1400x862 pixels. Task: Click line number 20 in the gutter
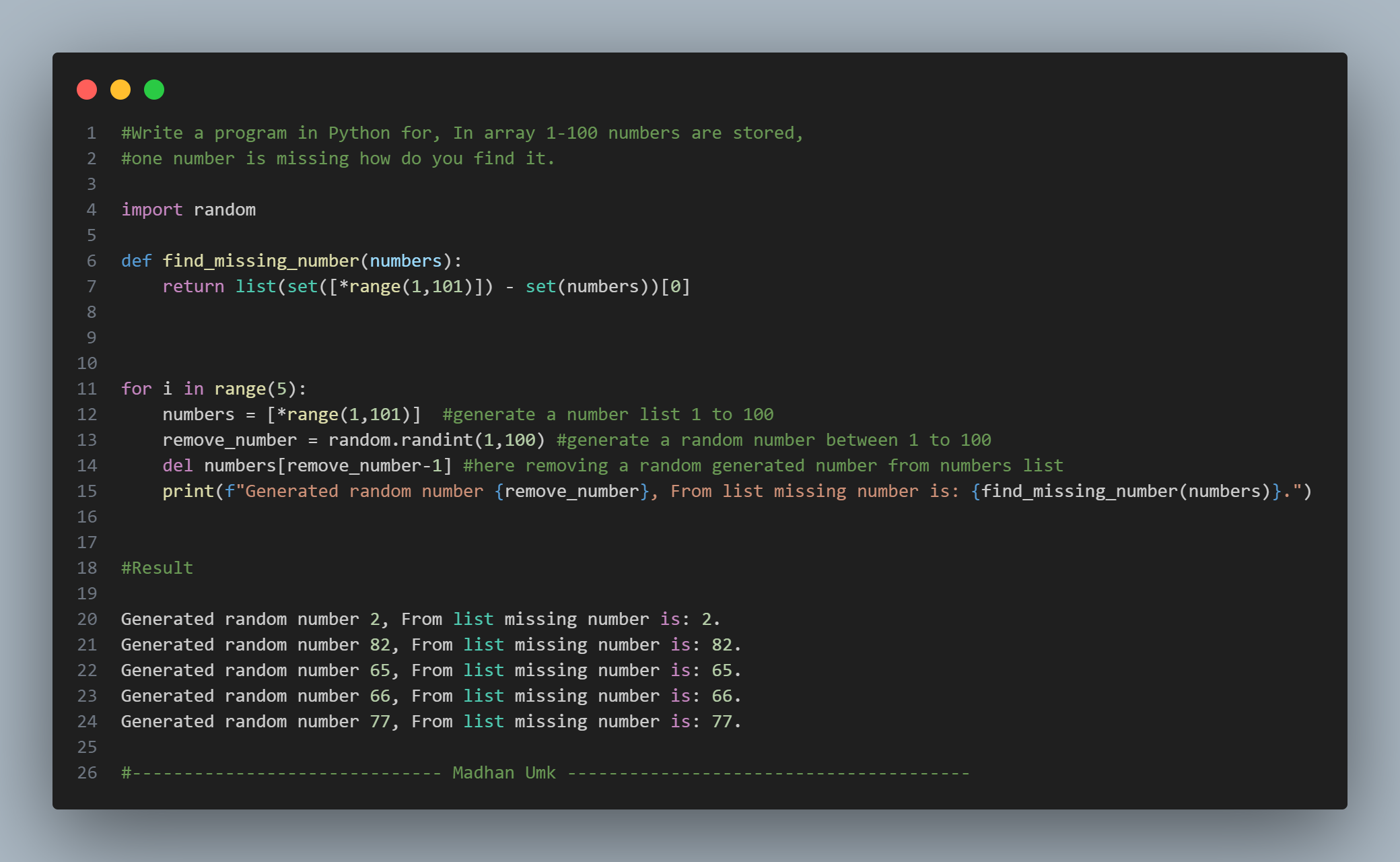click(x=87, y=619)
